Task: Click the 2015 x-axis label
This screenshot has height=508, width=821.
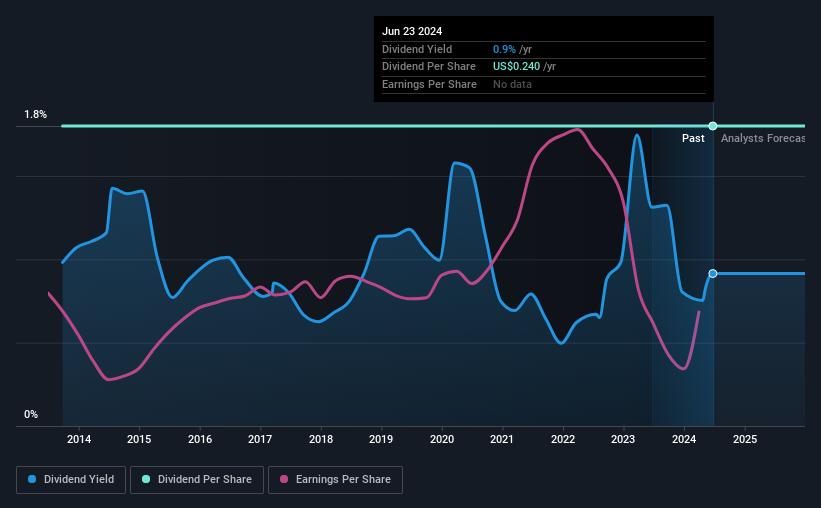Action: point(139,439)
